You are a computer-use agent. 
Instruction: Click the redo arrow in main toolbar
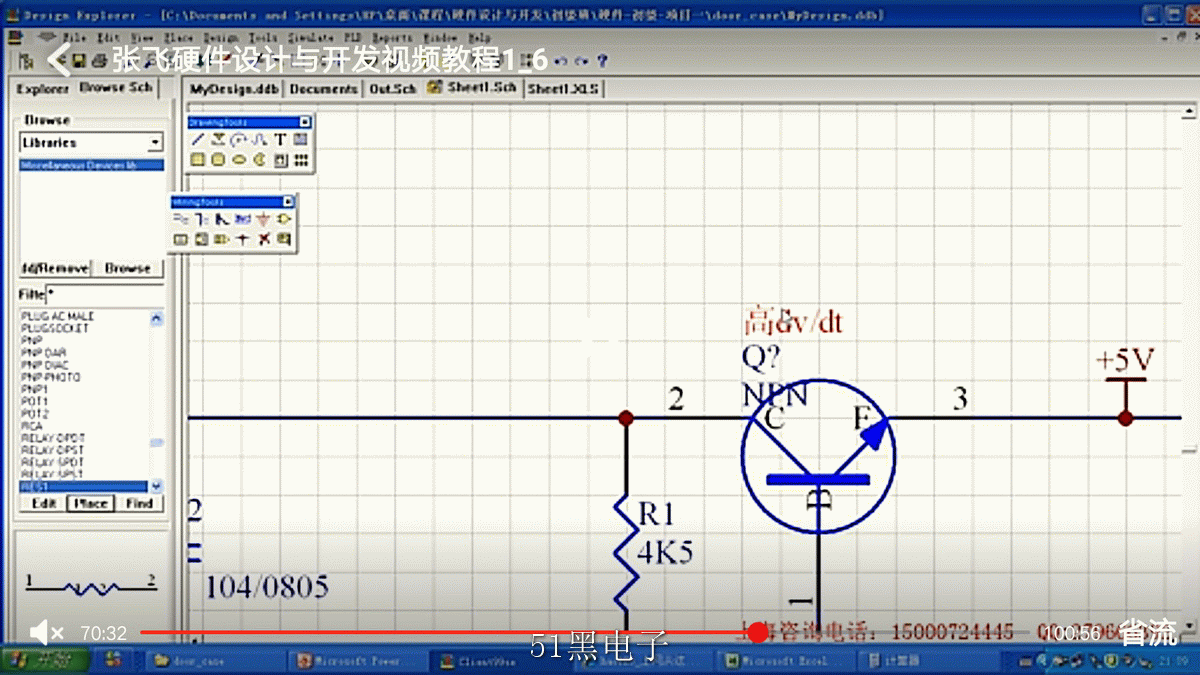581,61
